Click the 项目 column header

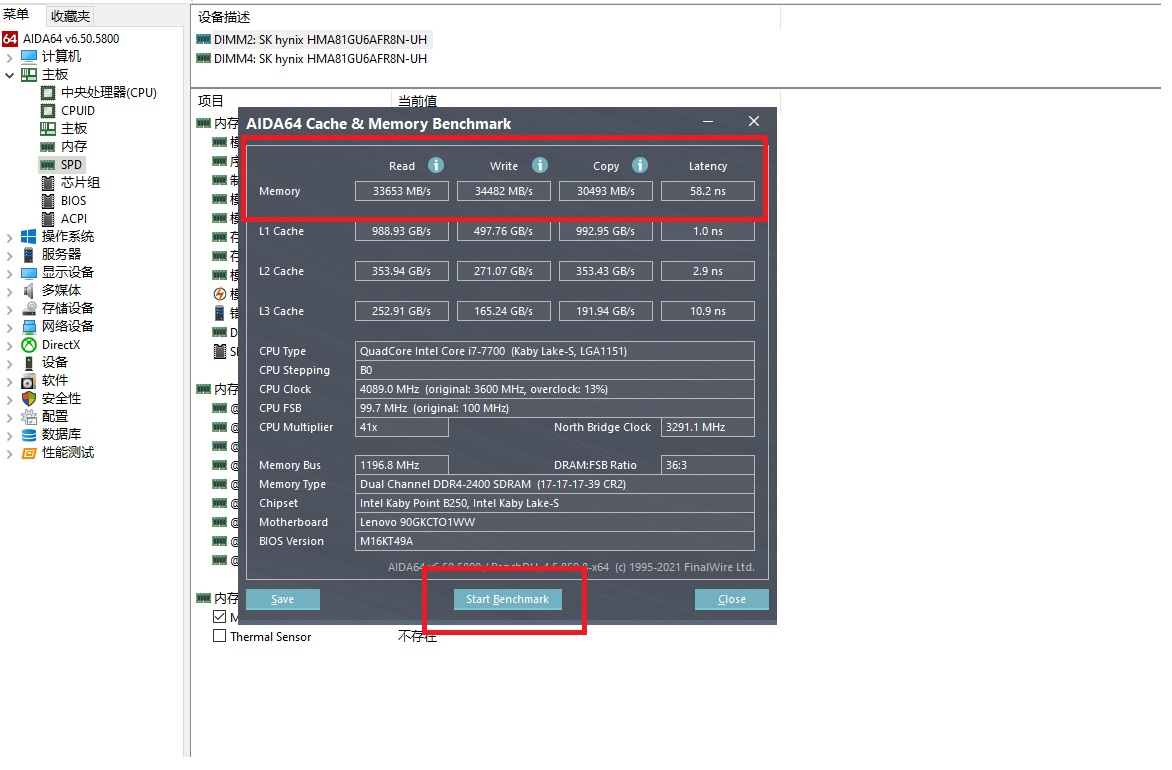(211, 100)
